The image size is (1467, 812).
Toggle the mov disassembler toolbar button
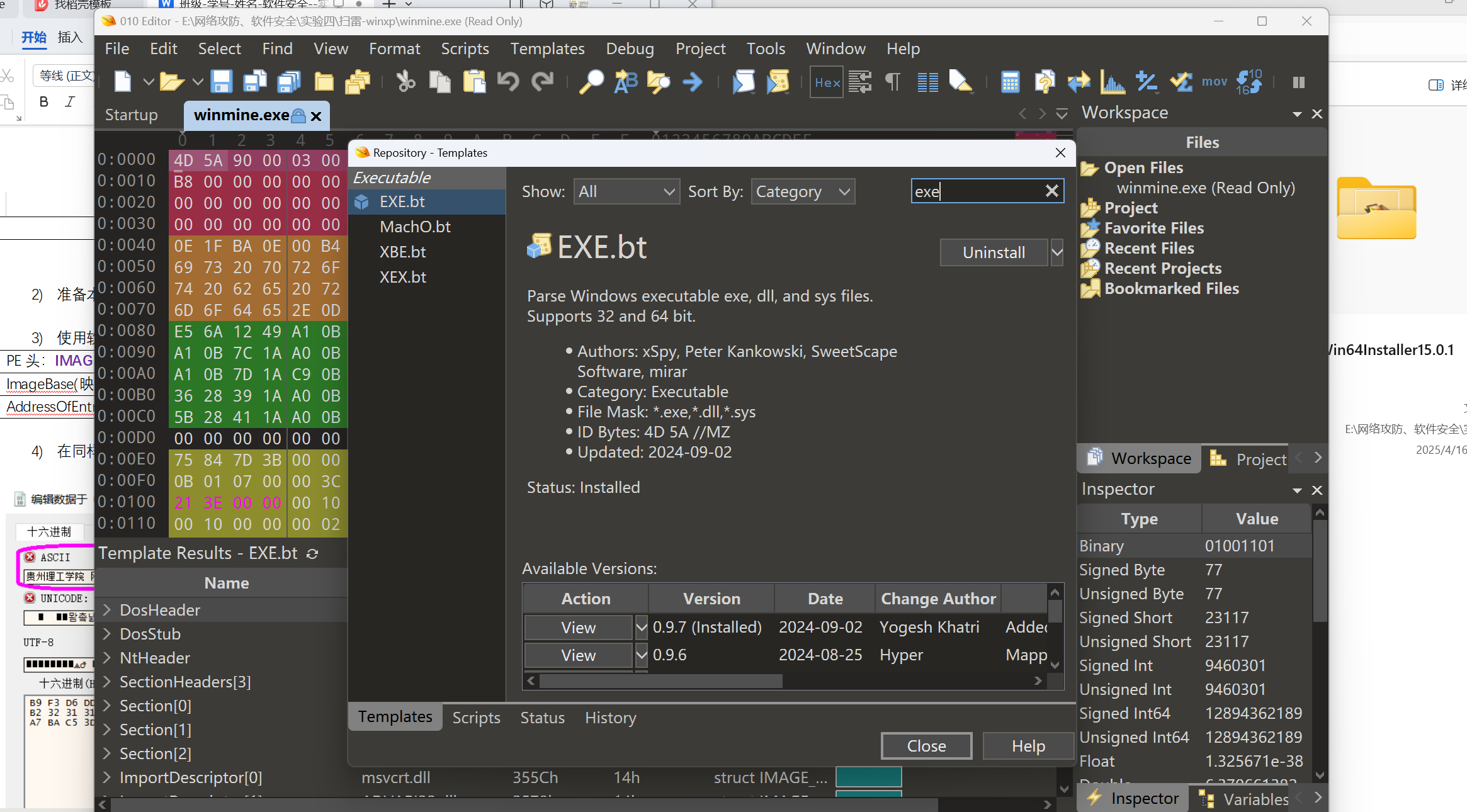click(x=1214, y=82)
